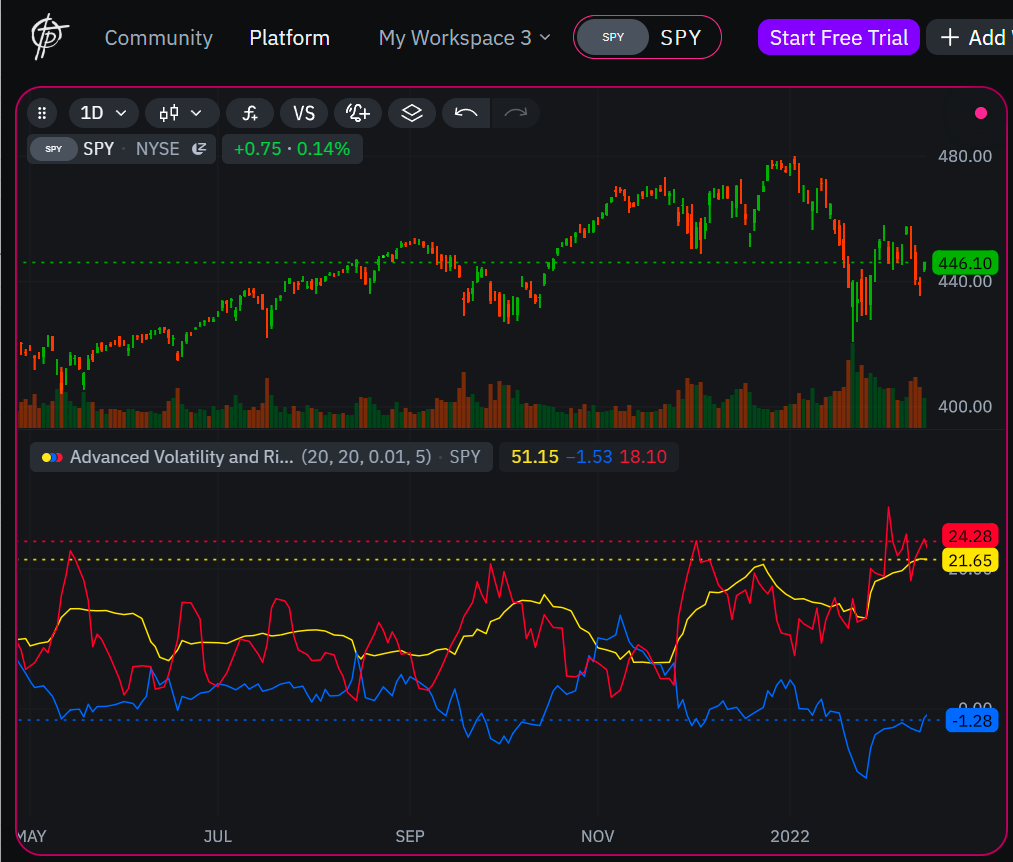1013x862 pixels.
Task: Click the VS compare symbol icon
Action: pyautogui.click(x=304, y=113)
